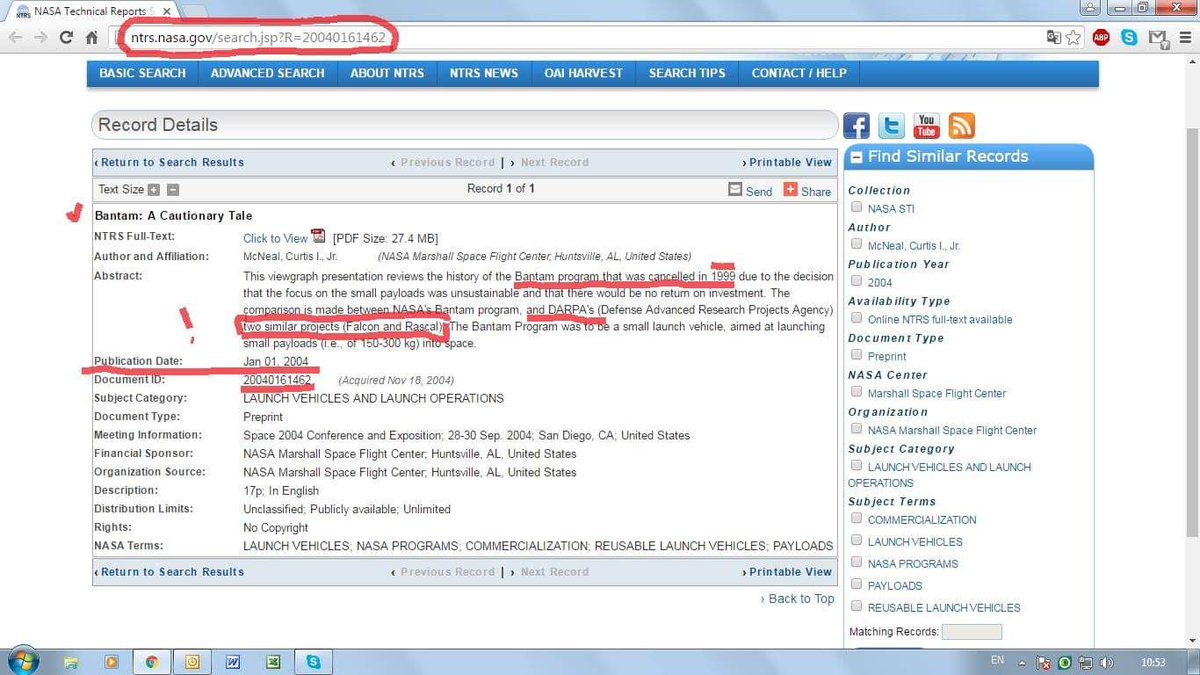The image size is (1200, 675).
Task: Click the orange RSS feed icon
Action: pyautogui.click(x=961, y=126)
